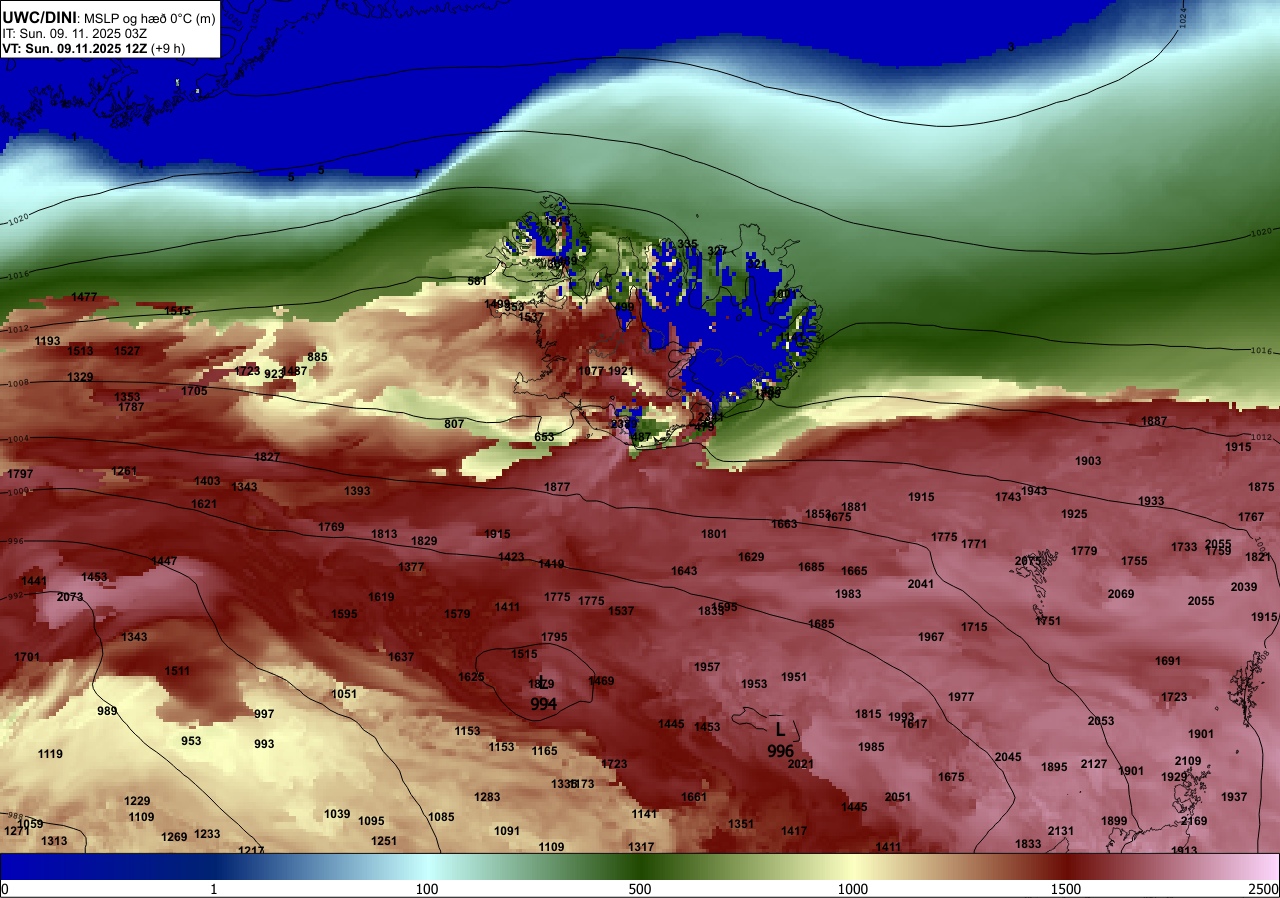Click the height value 1967

(931, 637)
